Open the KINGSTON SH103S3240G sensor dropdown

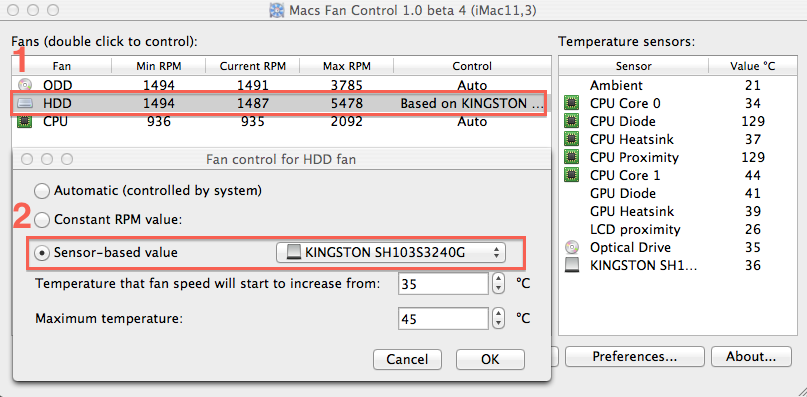(x=391, y=253)
